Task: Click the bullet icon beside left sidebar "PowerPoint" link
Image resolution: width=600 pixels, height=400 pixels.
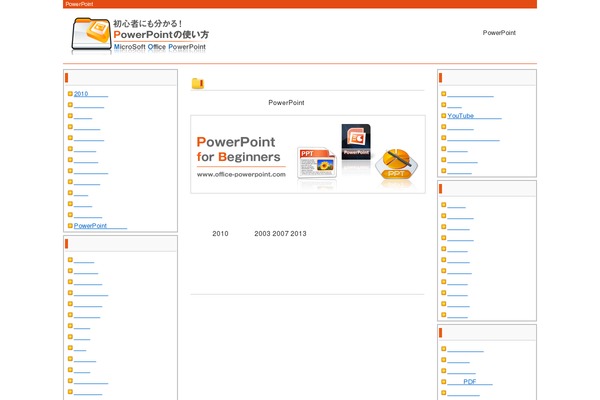Action: [70, 226]
